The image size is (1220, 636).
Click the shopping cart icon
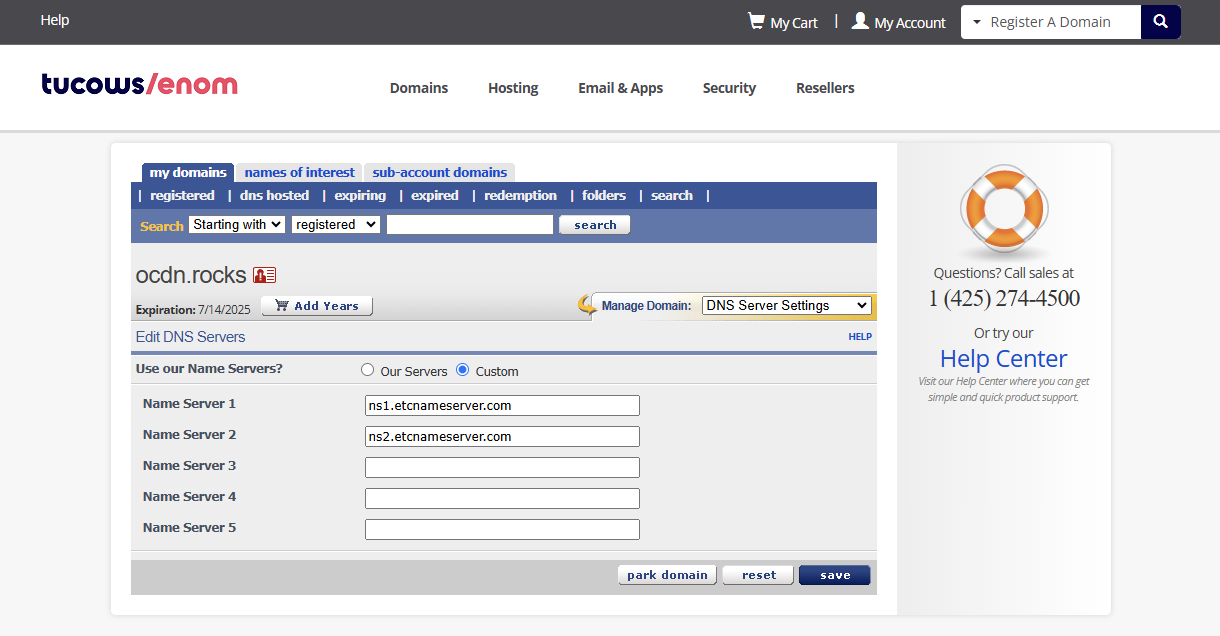(756, 21)
